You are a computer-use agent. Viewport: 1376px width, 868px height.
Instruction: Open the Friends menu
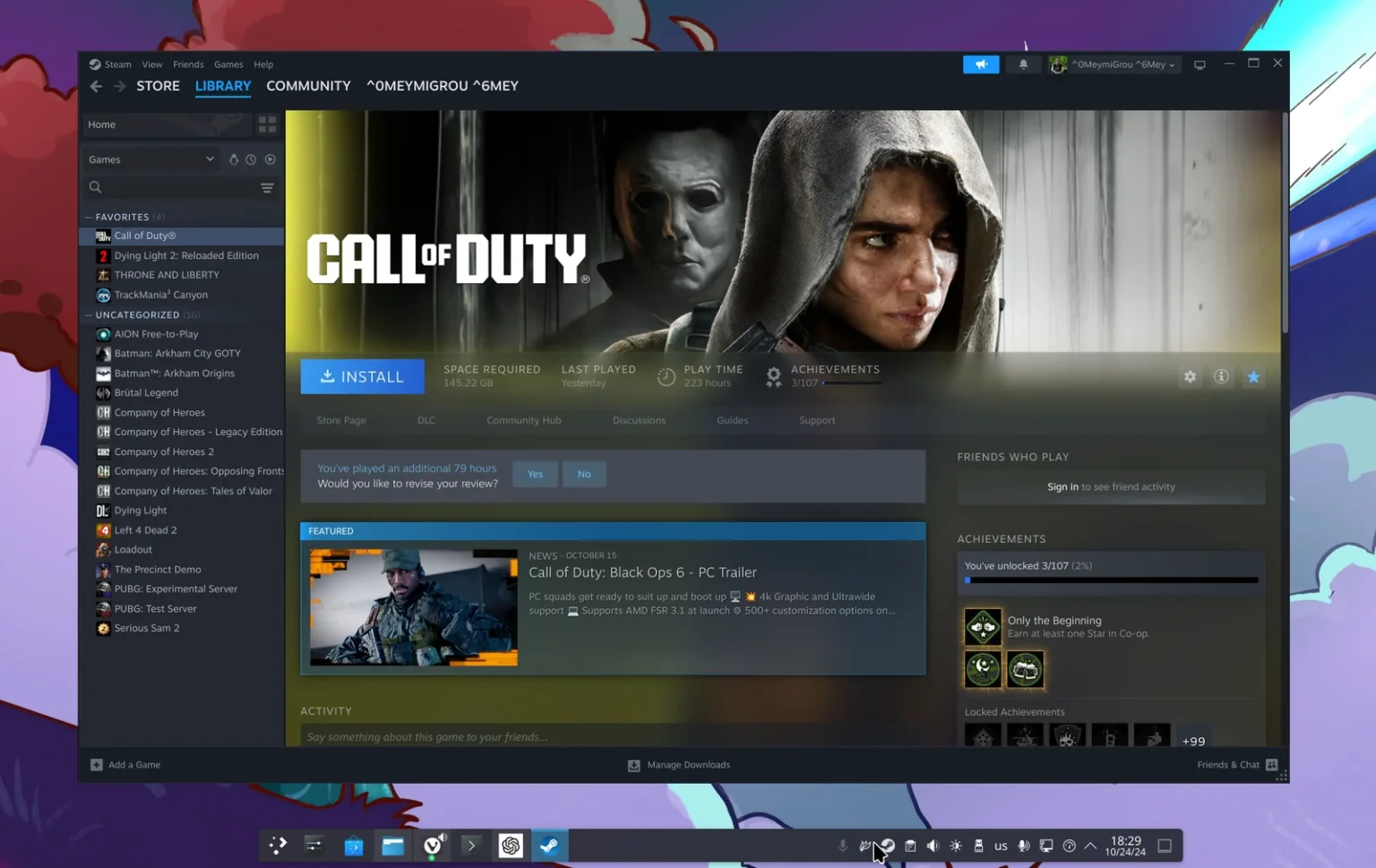188,64
